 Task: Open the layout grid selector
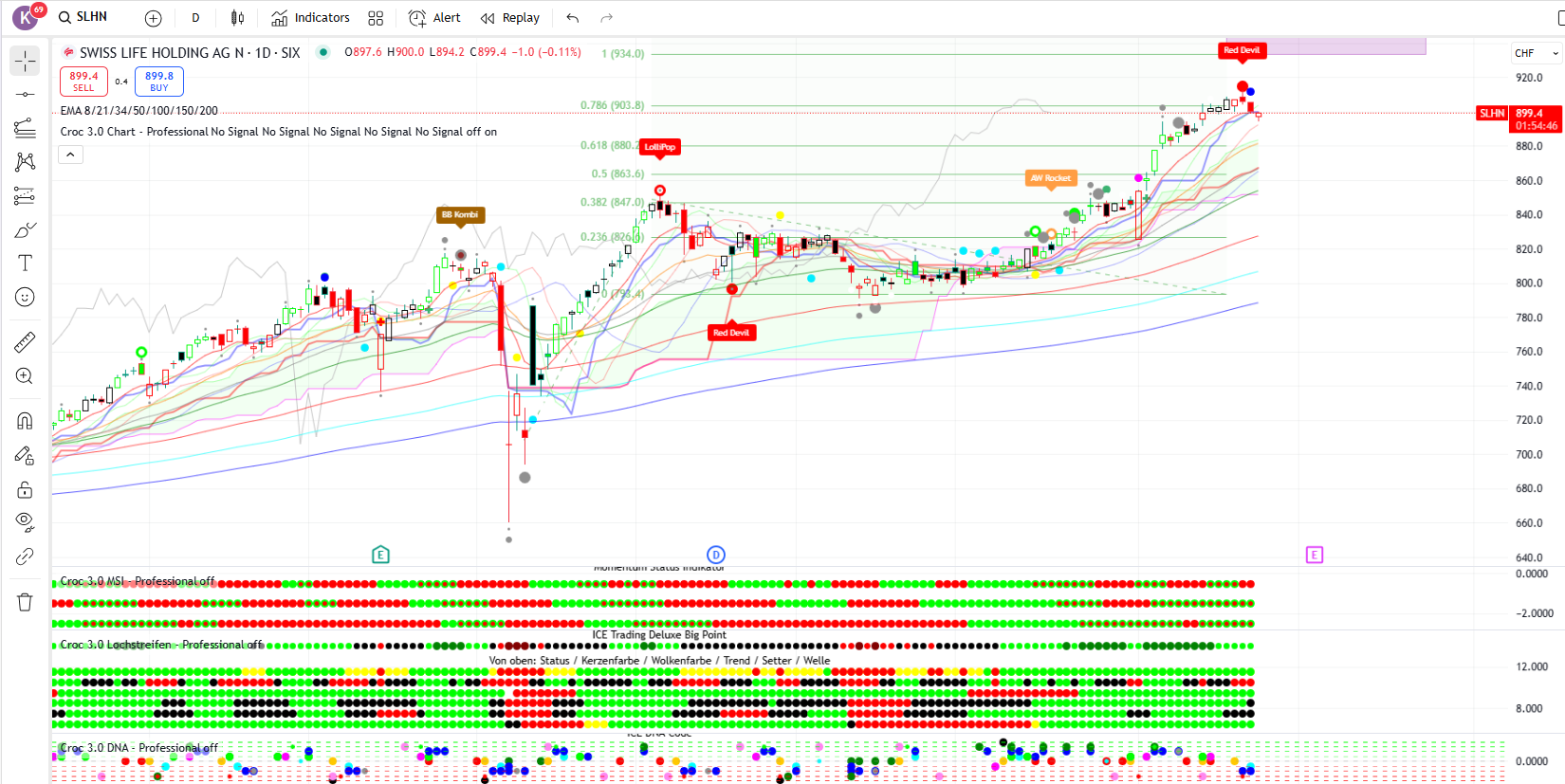[376, 18]
